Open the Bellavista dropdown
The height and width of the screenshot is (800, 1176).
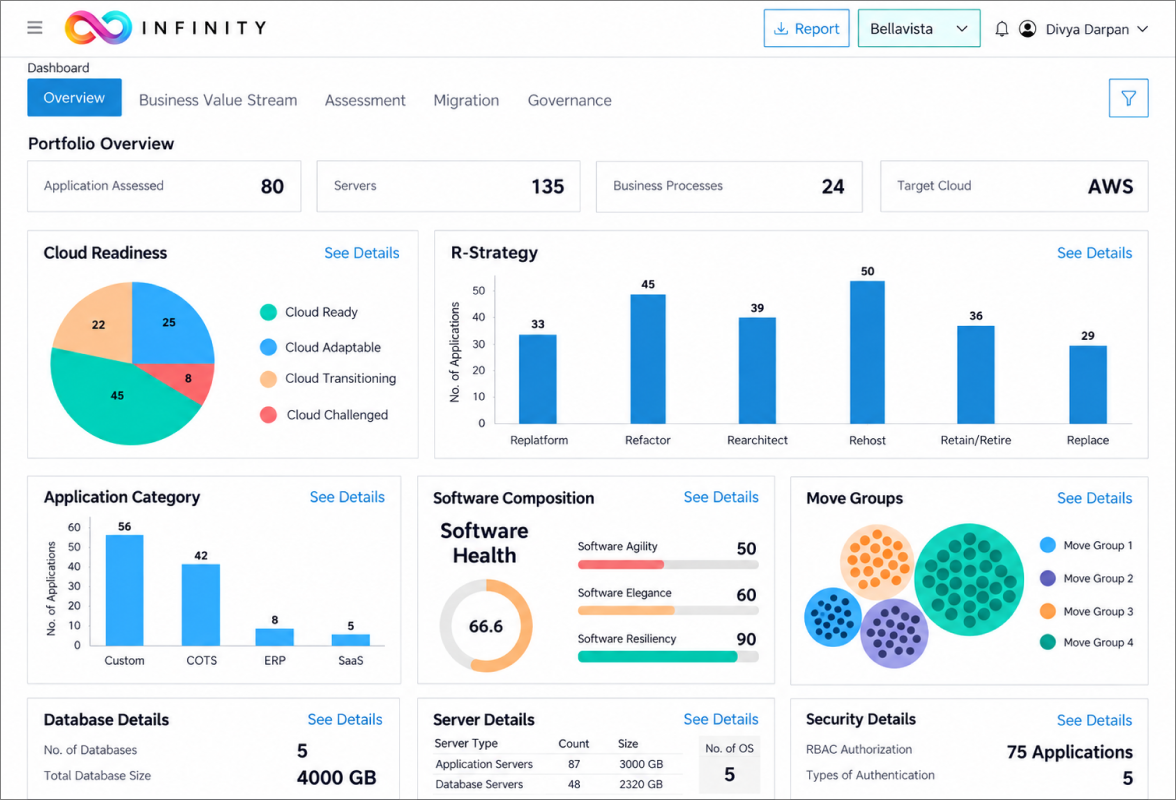919,28
